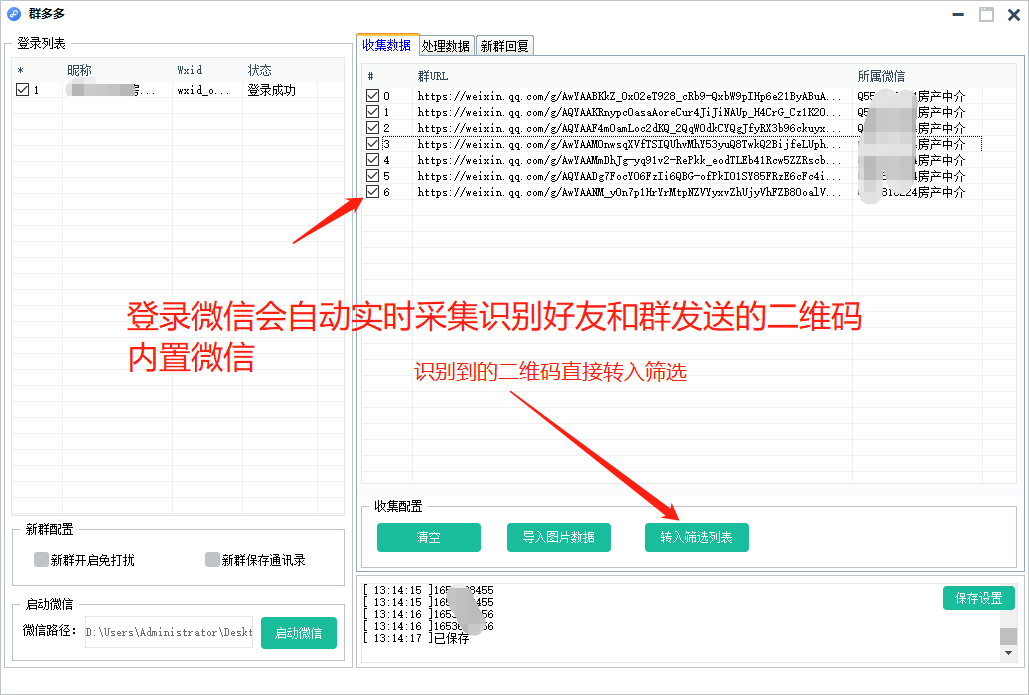Enable 新群保存通讯录 option
Screen dimensions: 1029x695
212,560
